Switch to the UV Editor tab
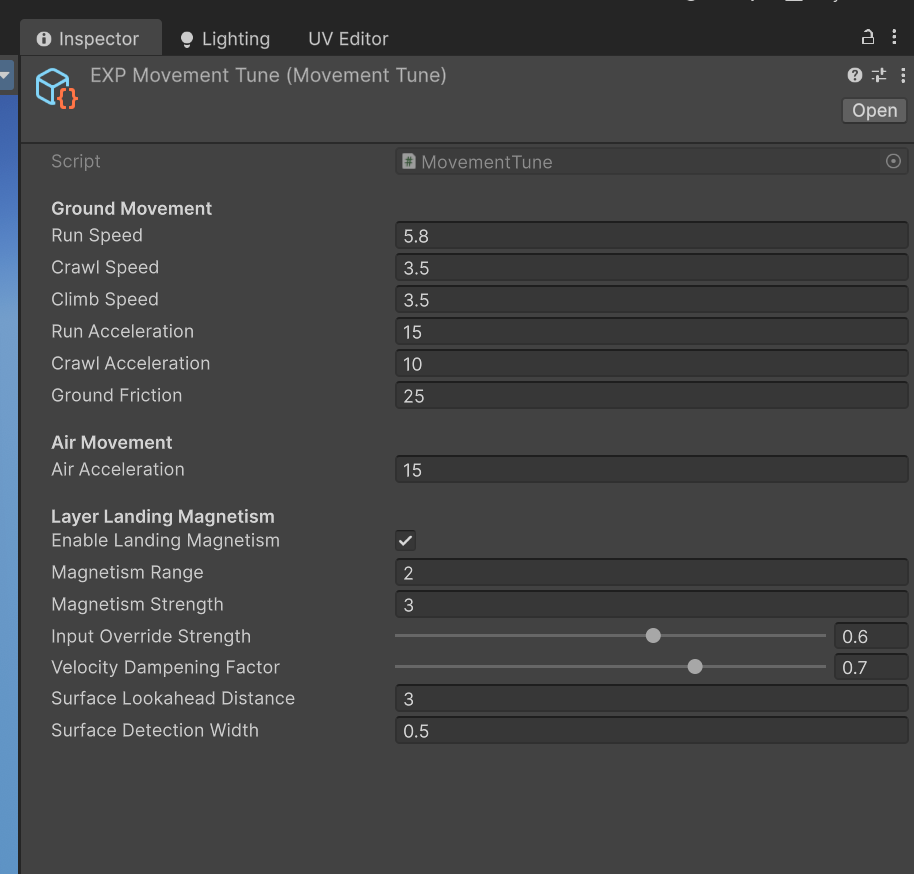The width and height of the screenshot is (914, 874). pyautogui.click(x=348, y=38)
